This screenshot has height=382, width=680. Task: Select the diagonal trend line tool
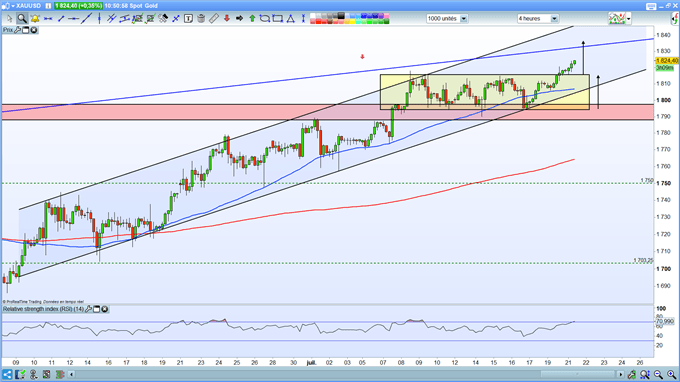86,19
